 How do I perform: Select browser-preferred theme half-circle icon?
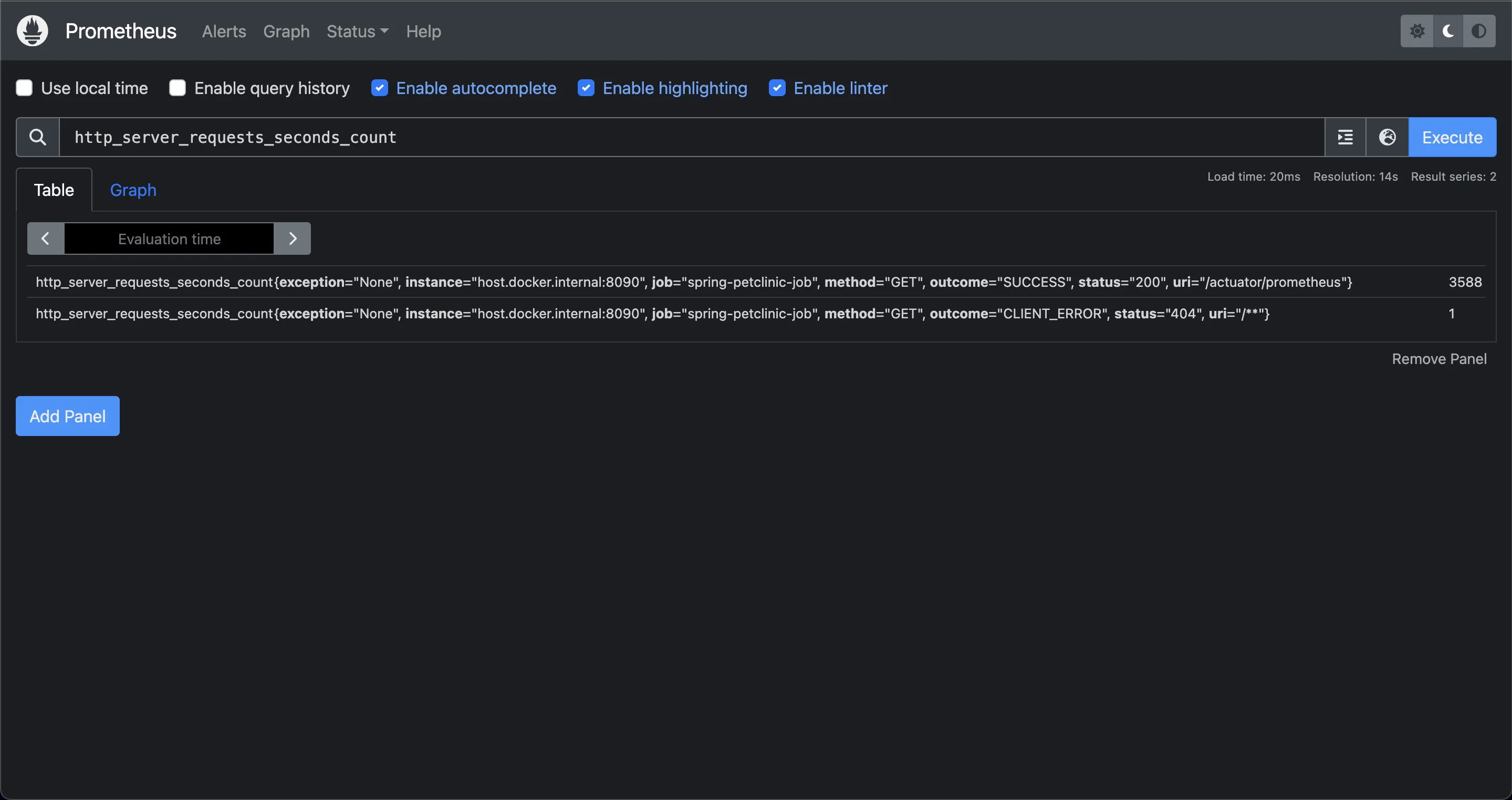tap(1479, 31)
